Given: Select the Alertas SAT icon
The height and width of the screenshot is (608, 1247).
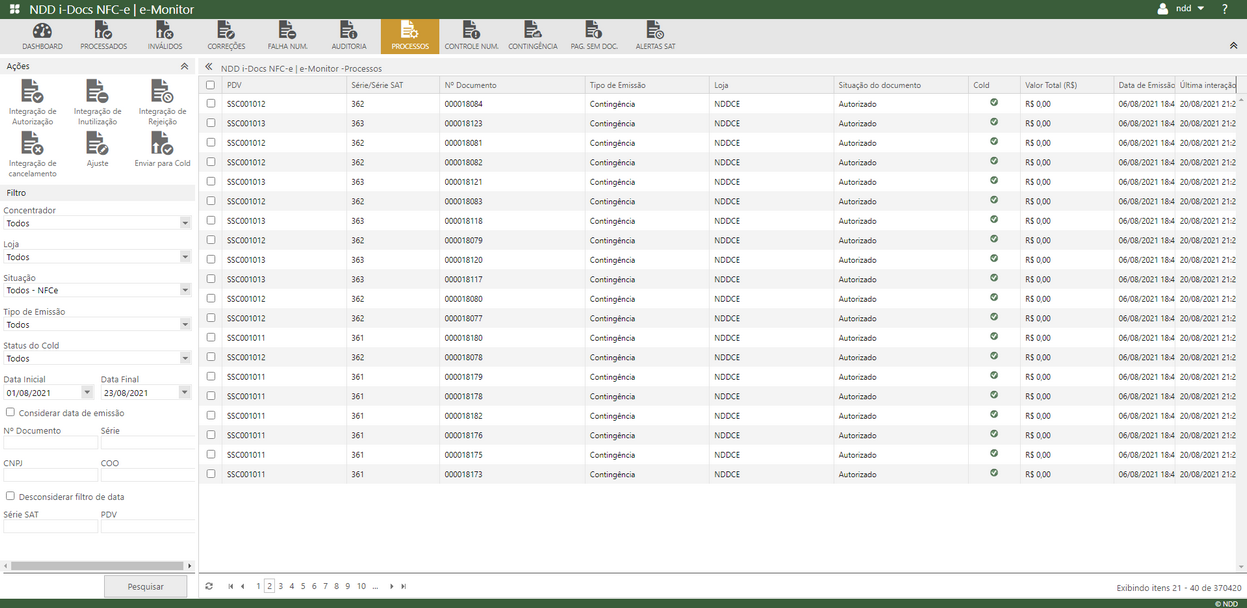Looking at the screenshot, I should tap(655, 37).
